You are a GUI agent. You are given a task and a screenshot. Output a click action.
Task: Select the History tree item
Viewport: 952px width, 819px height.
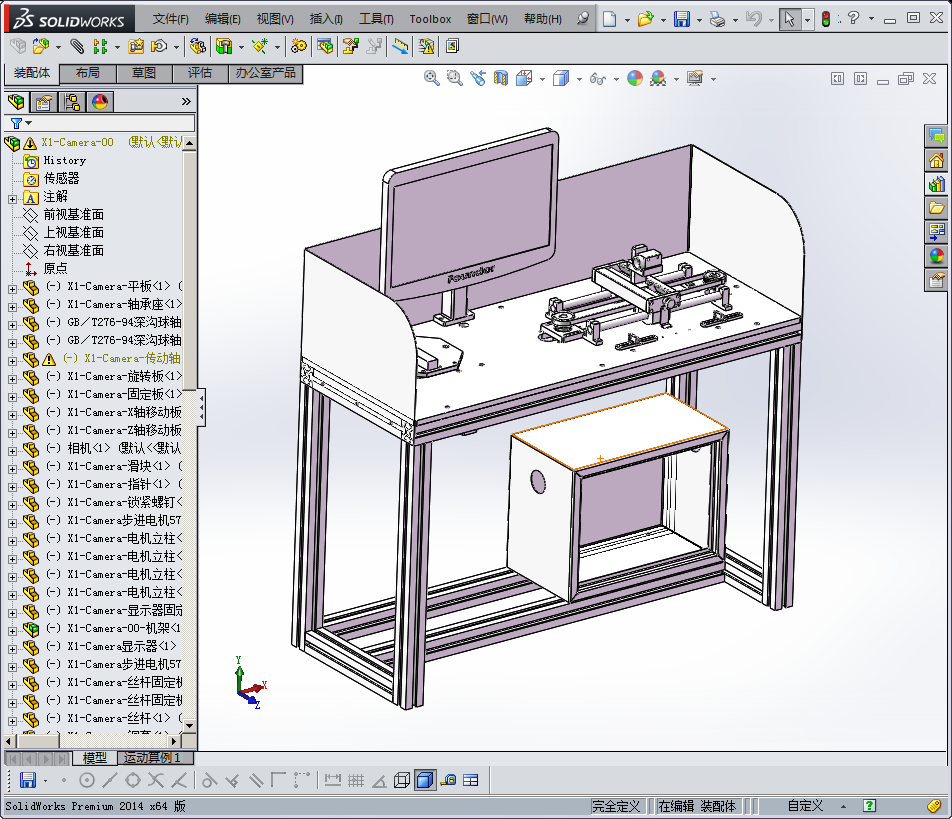click(x=64, y=160)
